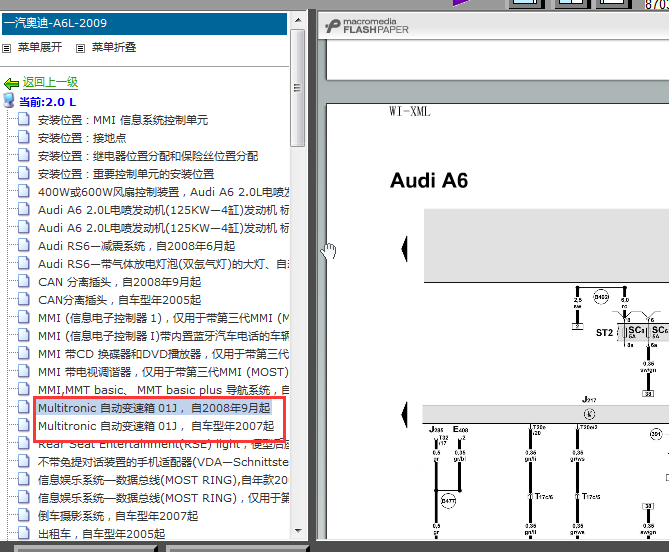Click lower black triangle marker in wiring diagram
The image size is (669, 552).
pyautogui.click(x=405, y=413)
